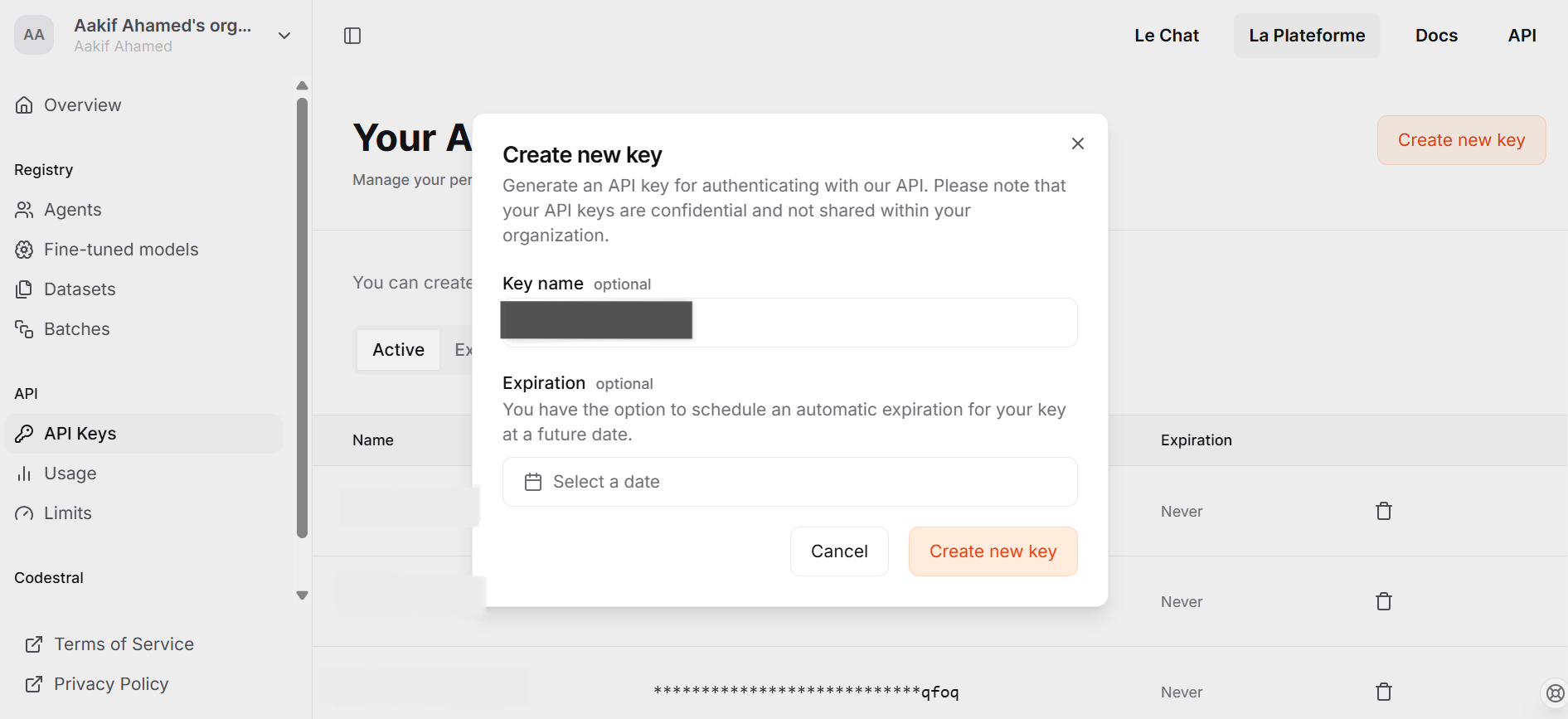Collapse the sidebar using the panel toggle icon
1568x719 pixels.
pos(352,35)
